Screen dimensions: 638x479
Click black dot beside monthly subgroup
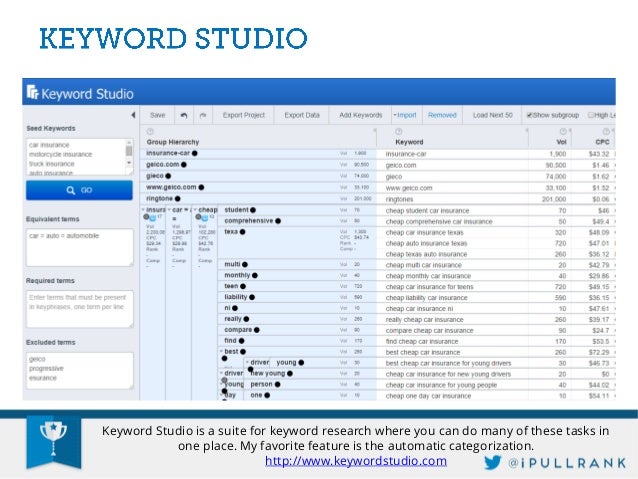[x=255, y=276]
